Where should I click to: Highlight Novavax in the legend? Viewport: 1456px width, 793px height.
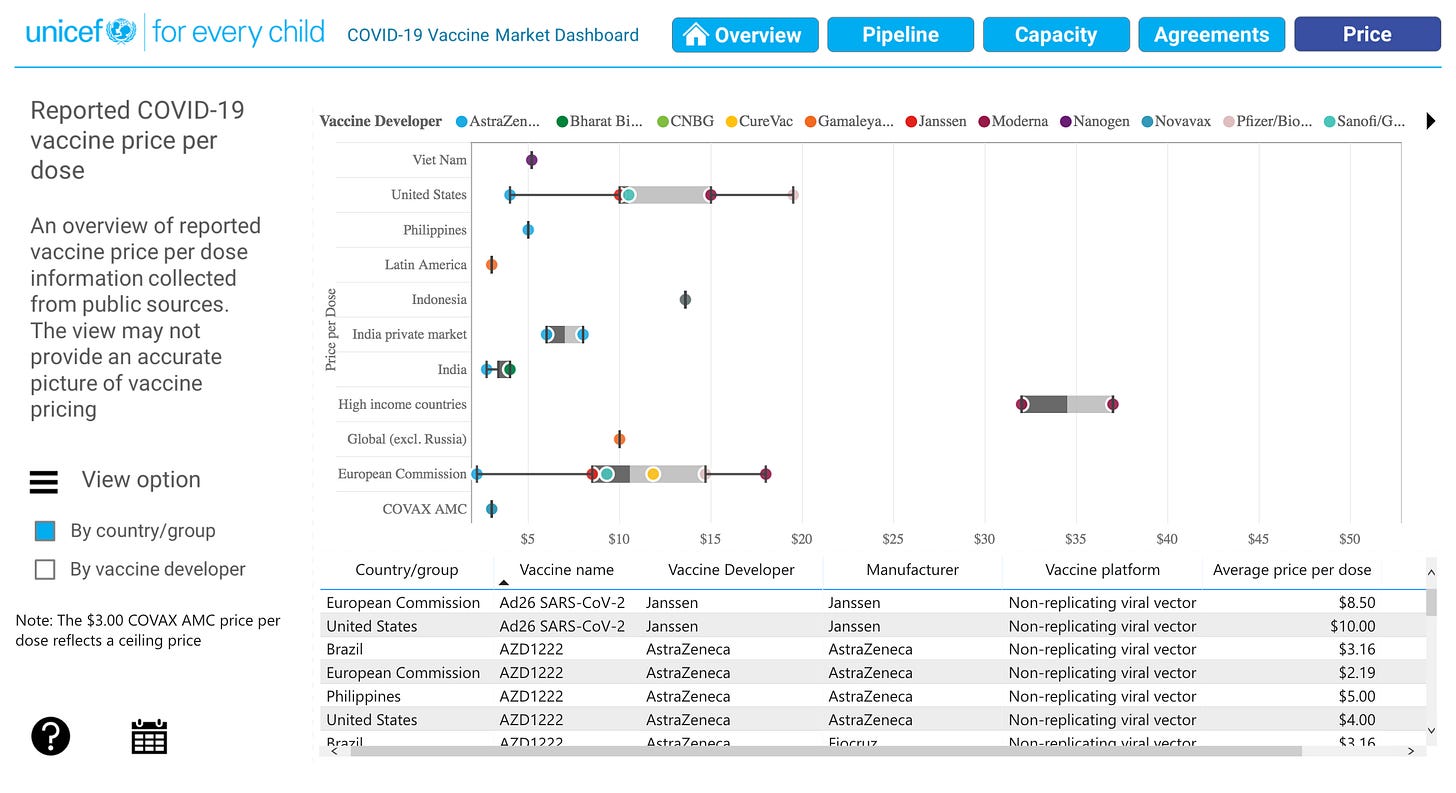pos(1175,121)
